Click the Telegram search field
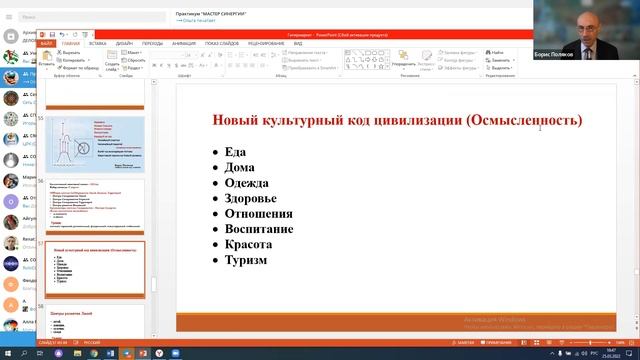The height and width of the screenshot is (360, 640). 92,17
